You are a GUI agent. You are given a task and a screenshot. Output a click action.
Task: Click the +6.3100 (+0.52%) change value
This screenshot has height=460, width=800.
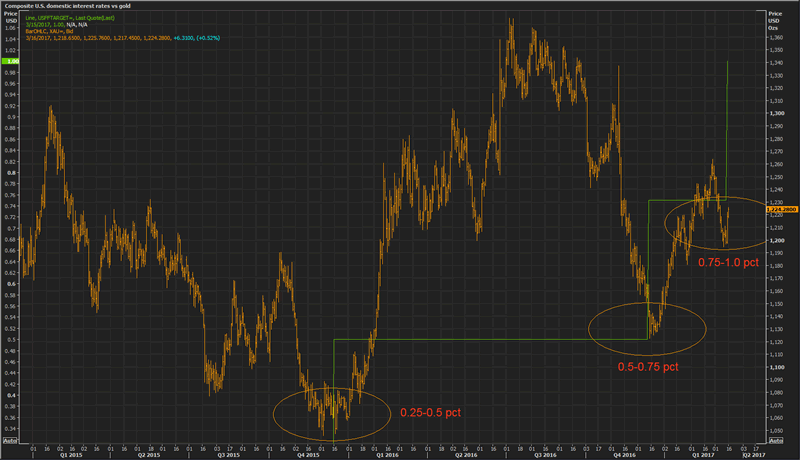pyautogui.click(x=196, y=38)
